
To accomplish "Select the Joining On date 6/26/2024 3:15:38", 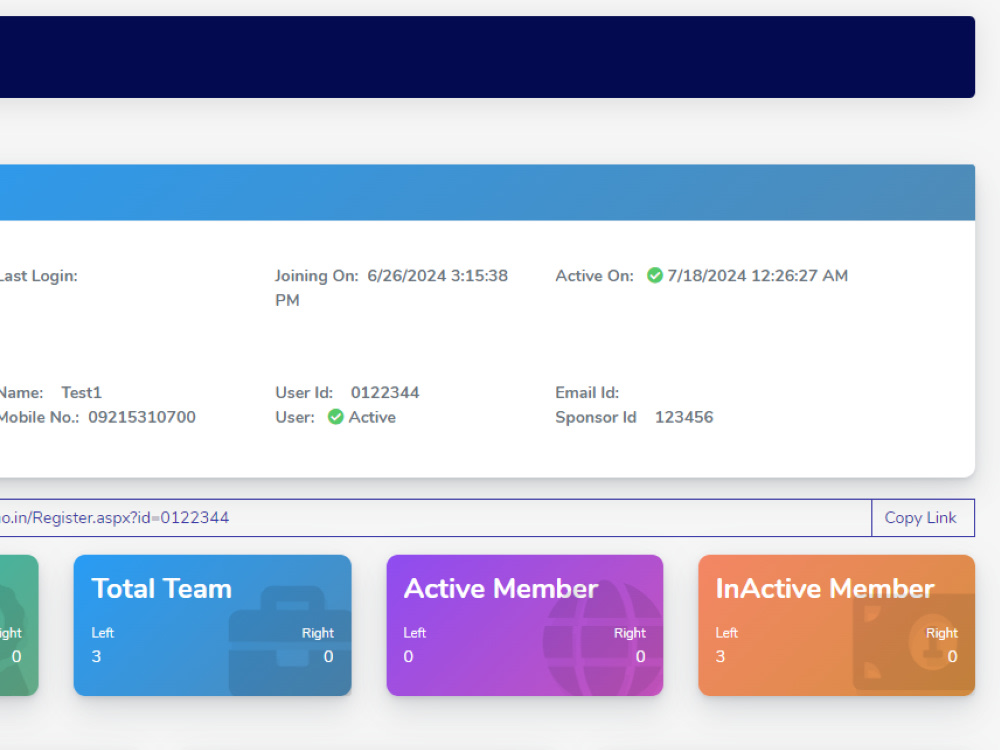I will click(438, 276).
